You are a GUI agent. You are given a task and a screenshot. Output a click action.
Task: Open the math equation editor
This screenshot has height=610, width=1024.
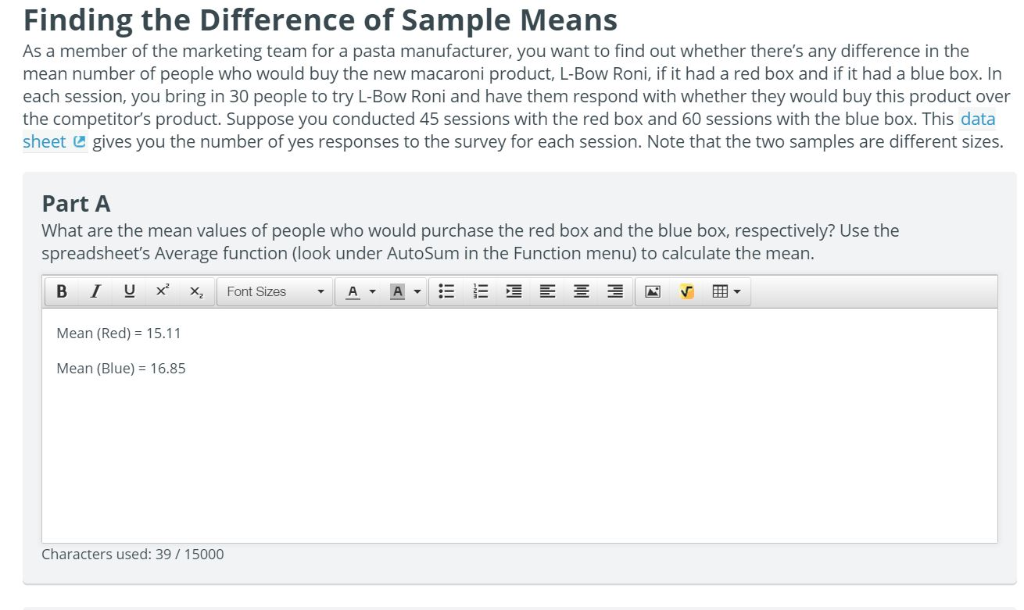tap(686, 291)
